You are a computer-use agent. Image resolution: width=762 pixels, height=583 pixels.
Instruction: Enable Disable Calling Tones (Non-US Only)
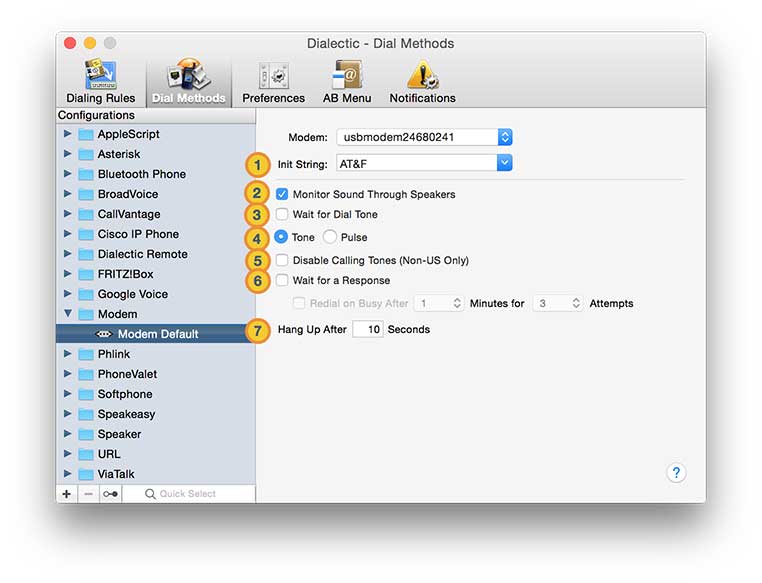tap(281, 260)
